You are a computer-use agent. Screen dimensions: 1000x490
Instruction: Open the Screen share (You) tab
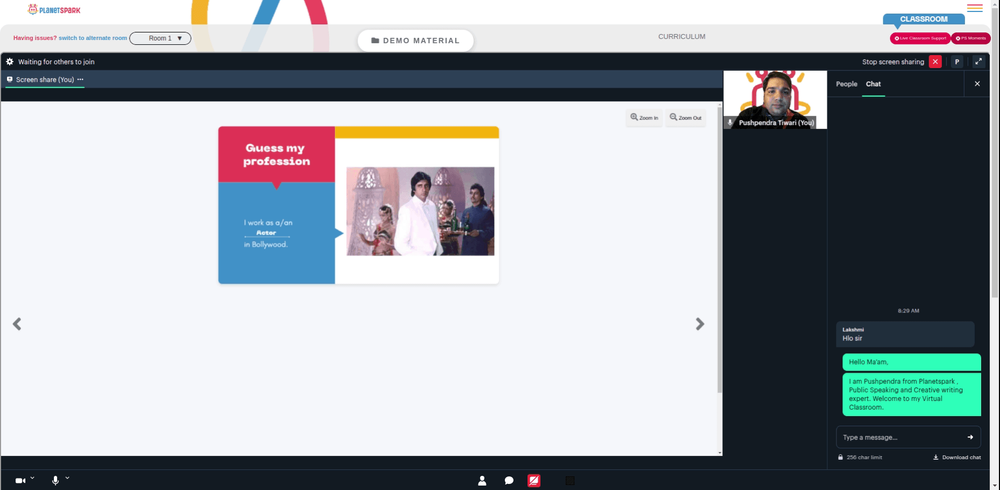(x=45, y=80)
